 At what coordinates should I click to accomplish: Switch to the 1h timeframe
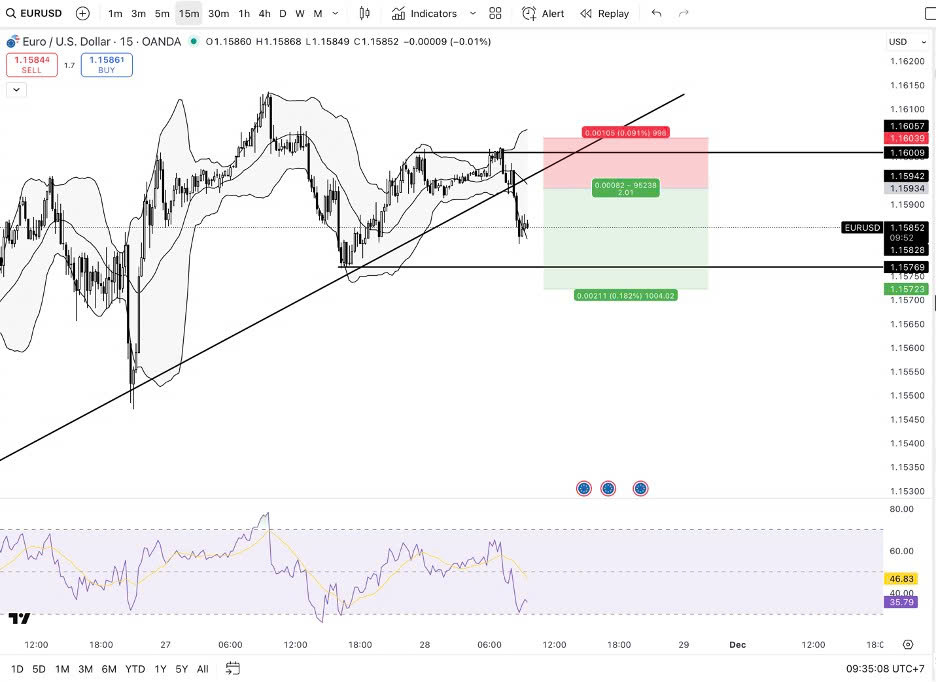pos(244,14)
